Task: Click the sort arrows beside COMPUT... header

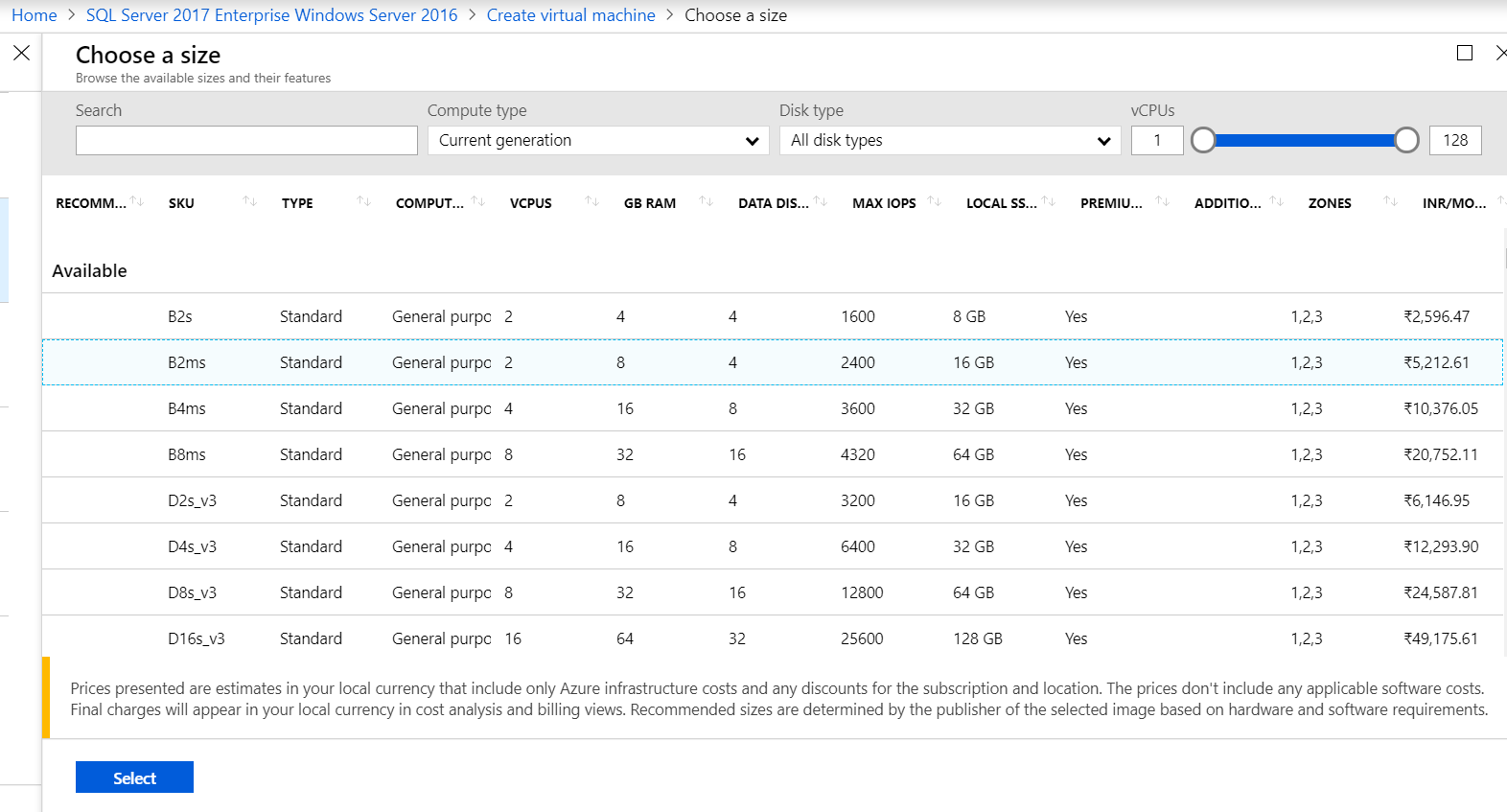Action: click(478, 201)
